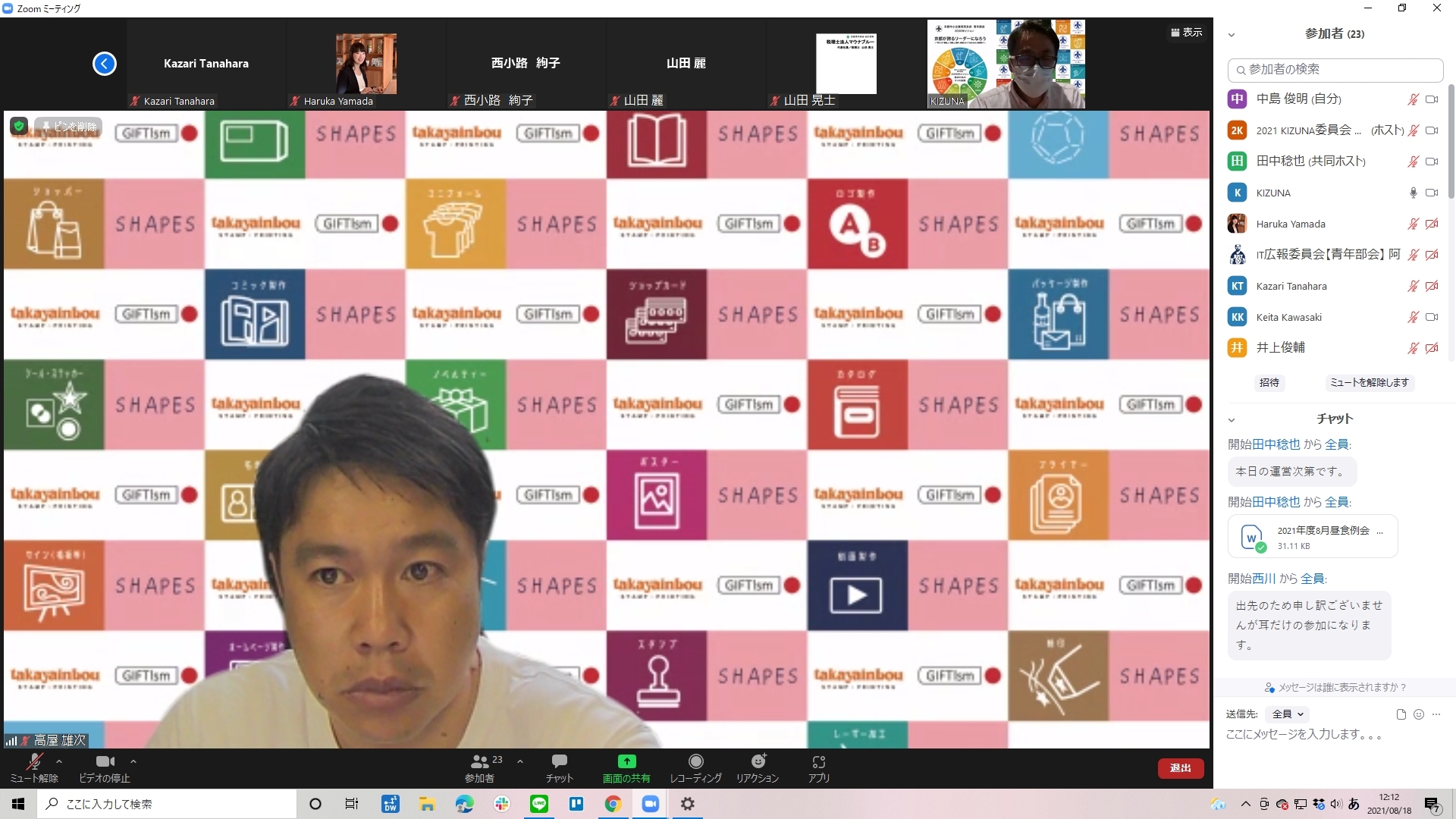
Task: Click the red 退出 leave button
Action: [x=1181, y=768]
